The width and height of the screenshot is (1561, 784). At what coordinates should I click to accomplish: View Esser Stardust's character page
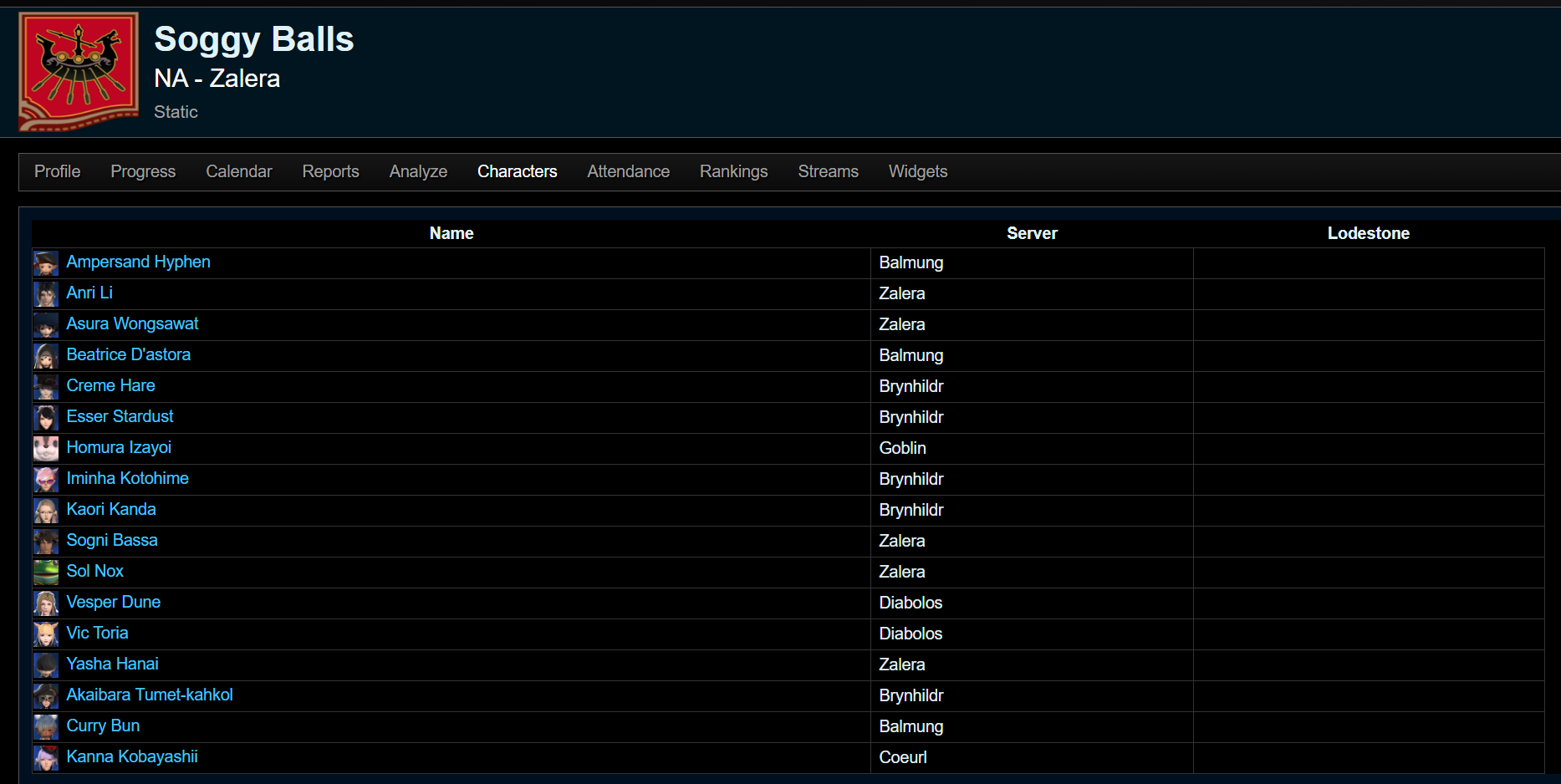tap(120, 416)
